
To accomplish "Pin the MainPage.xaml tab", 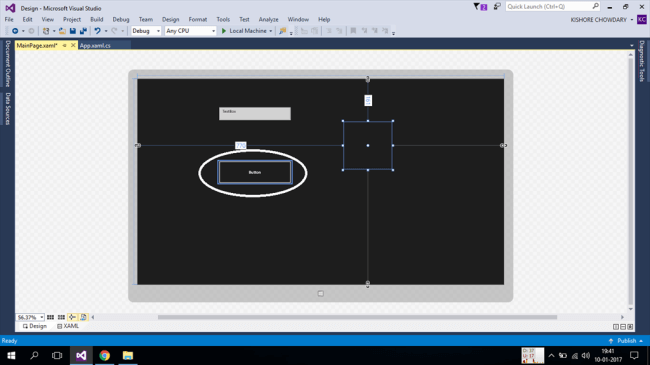I will point(65,45).
